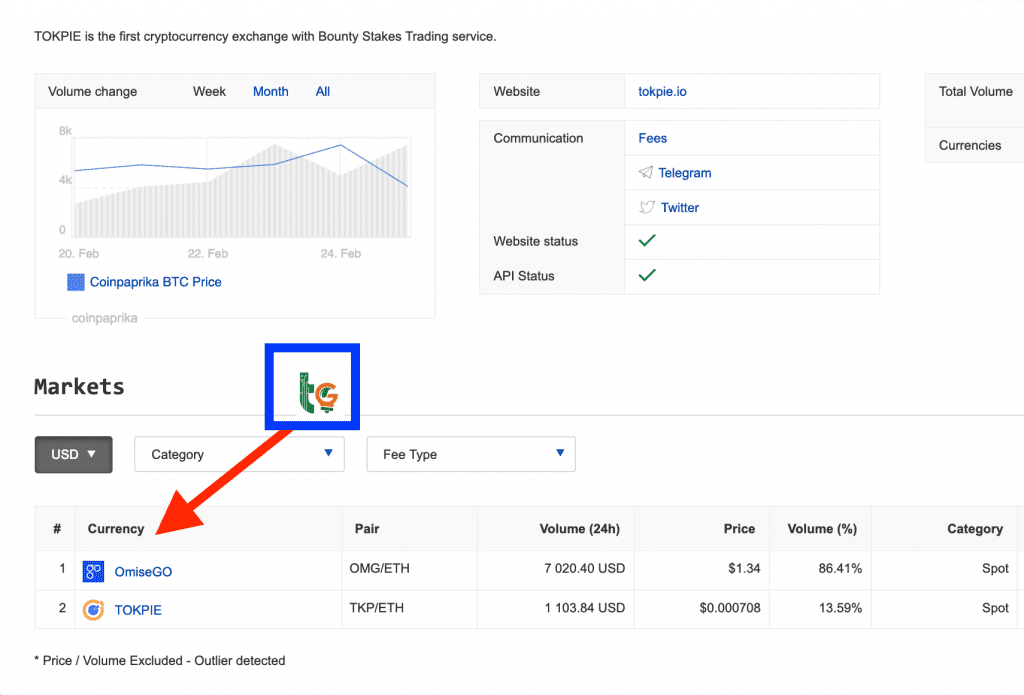Click the Coinpaprika BTC Price legend swatch
Image resolution: width=1024 pixels, height=695 pixels.
(76, 282)
